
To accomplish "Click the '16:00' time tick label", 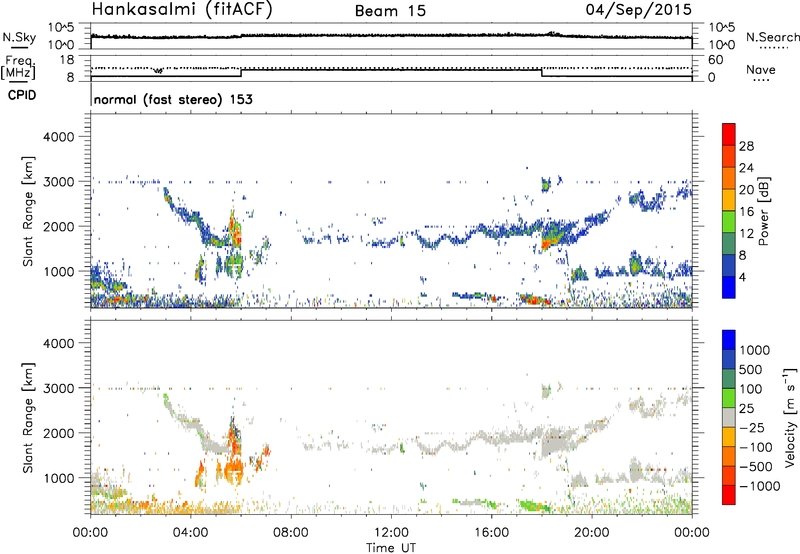I will click(491, 533).
